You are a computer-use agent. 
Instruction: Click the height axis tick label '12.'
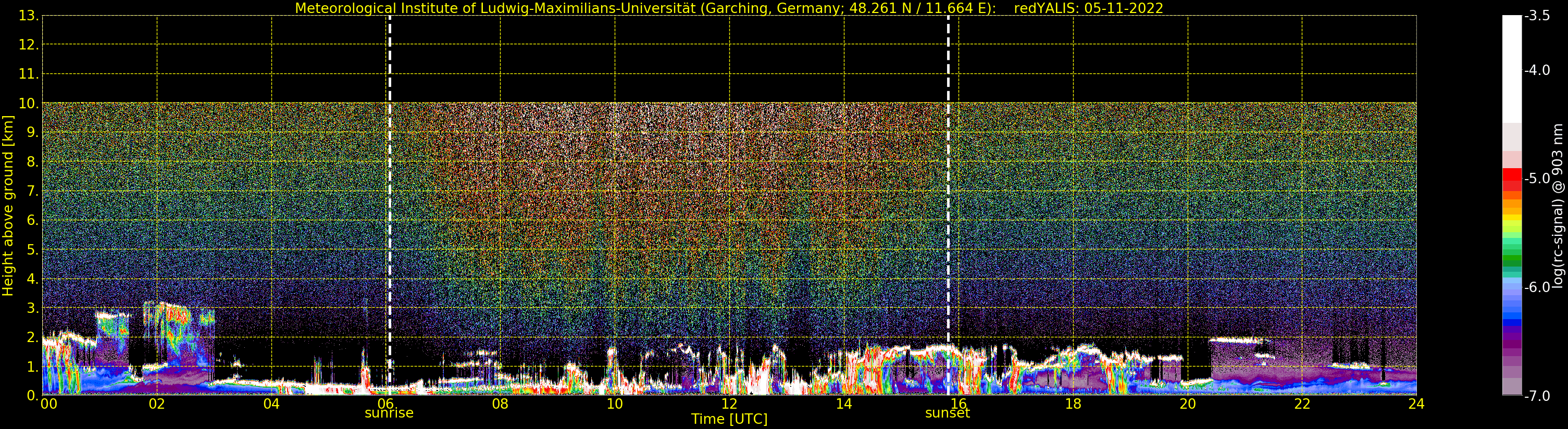pyautogui.click(x=29, y=45)
